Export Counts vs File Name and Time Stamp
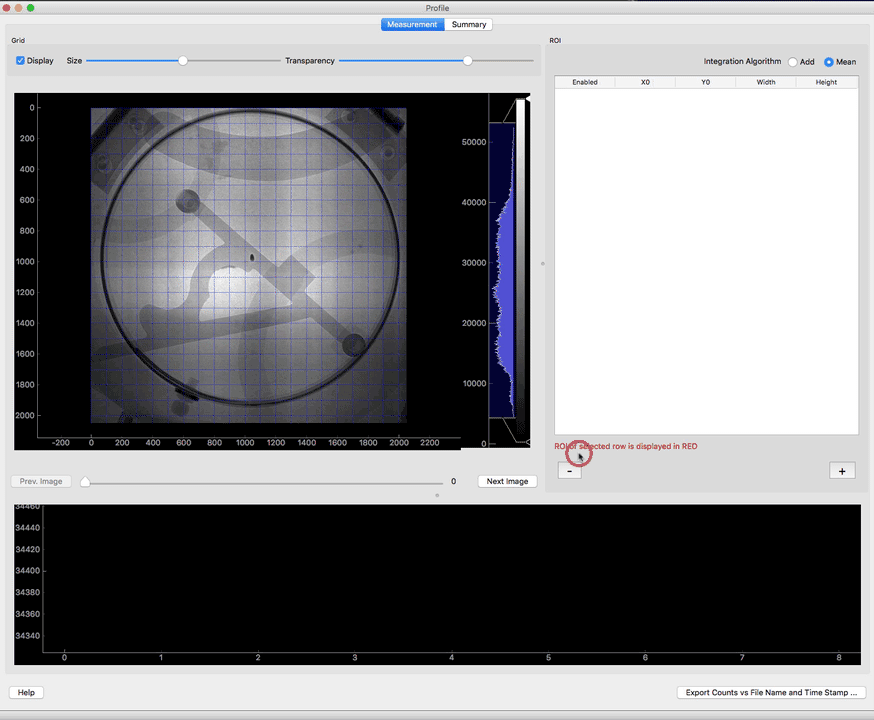 coord(771,692)
